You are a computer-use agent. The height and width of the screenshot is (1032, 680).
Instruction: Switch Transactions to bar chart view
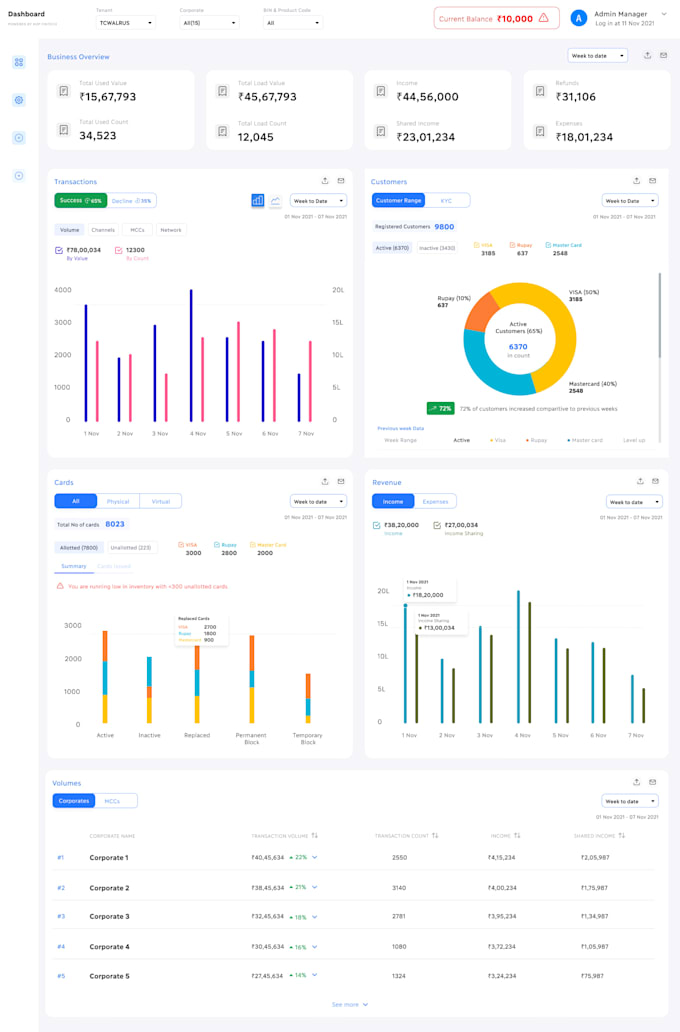coord(257,201)
